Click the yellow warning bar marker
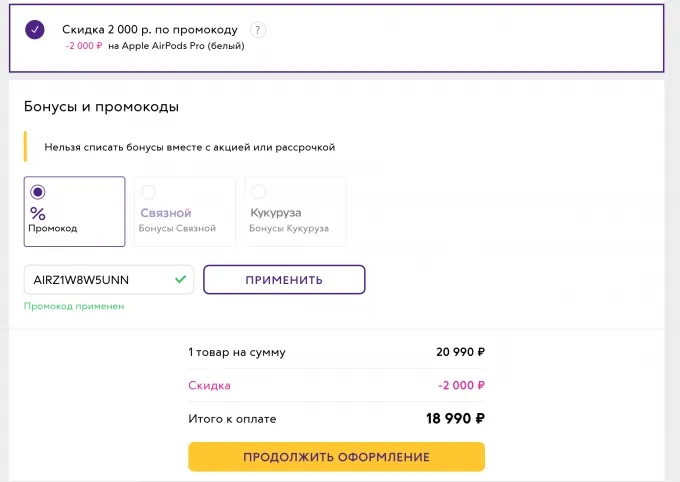680x482 pixels. point(25,146)
